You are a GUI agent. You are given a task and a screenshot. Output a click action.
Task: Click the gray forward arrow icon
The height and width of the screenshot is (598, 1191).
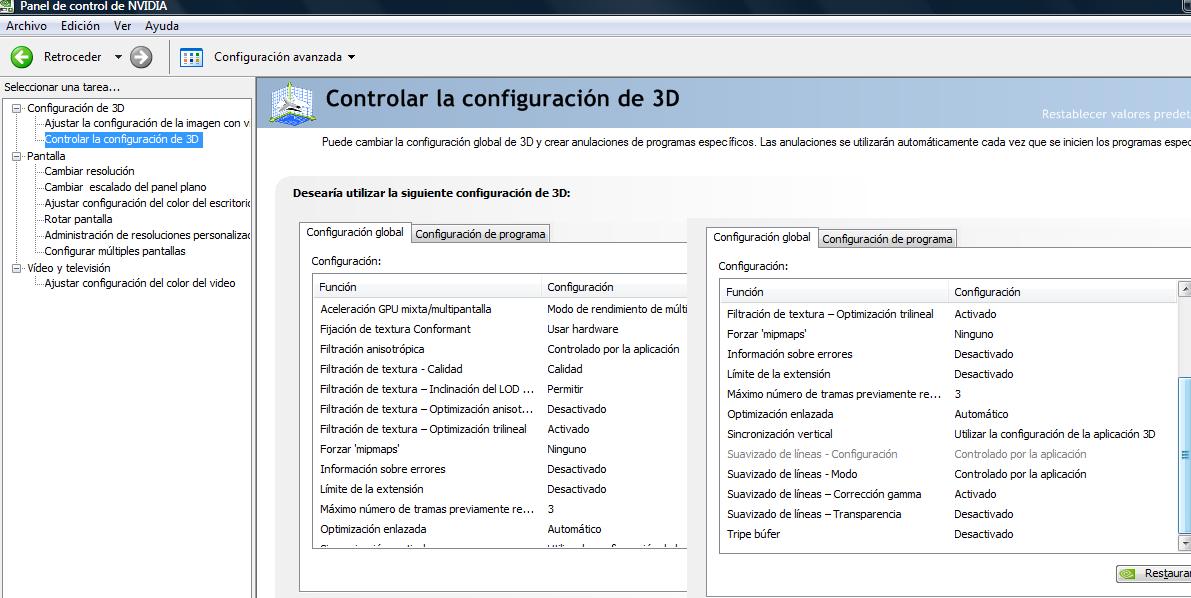(142, 57)
